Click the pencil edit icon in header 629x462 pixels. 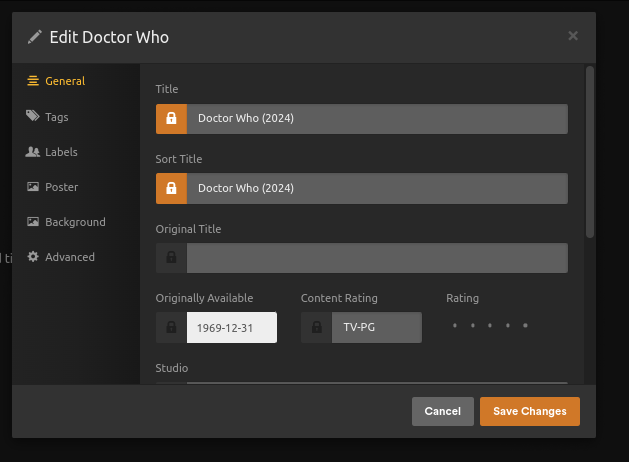[x=34, y=37]
